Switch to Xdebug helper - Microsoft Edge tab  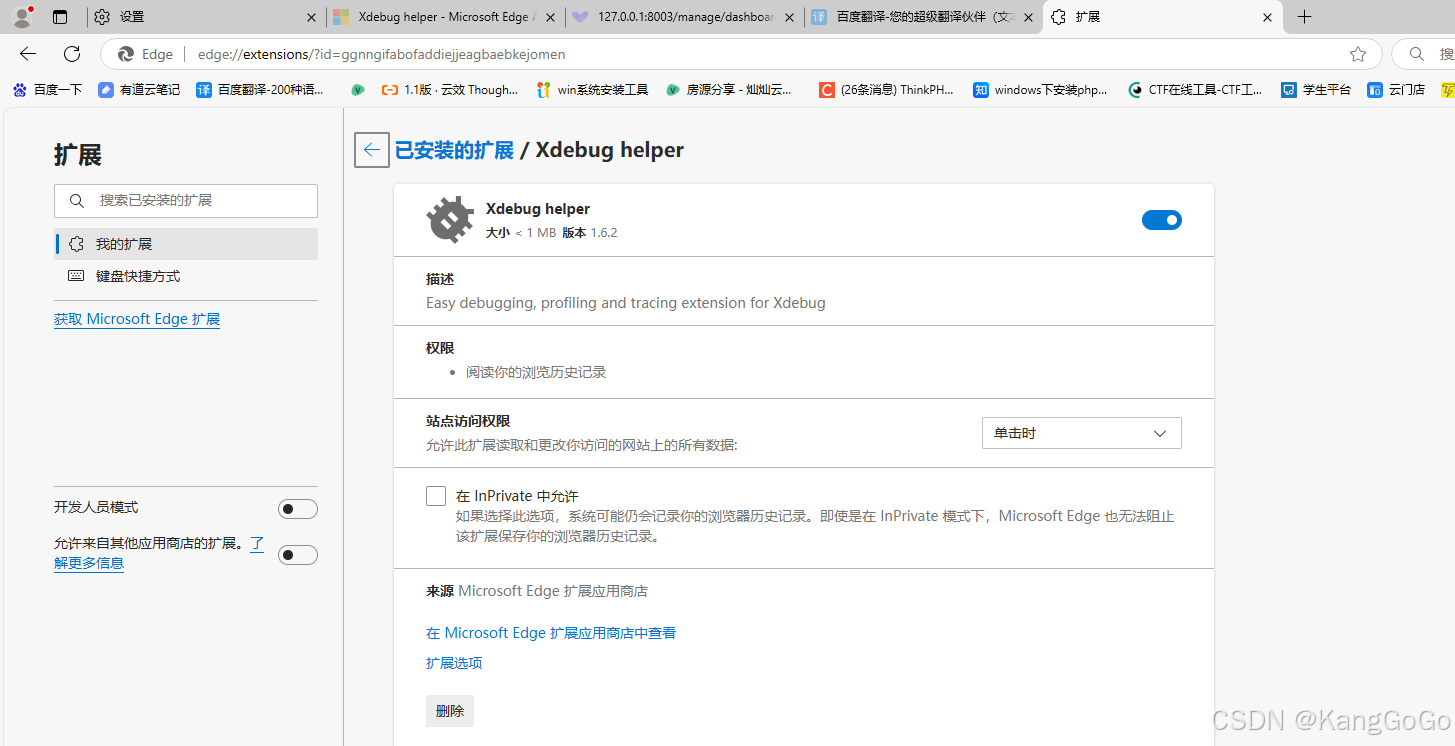pos(445,17)
